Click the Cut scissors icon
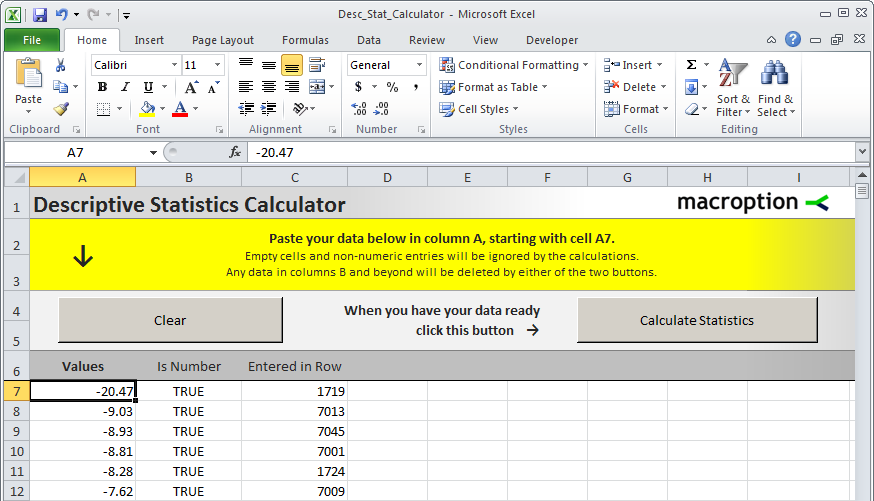This screenshot has width=874, height=501. pos(60,65)
